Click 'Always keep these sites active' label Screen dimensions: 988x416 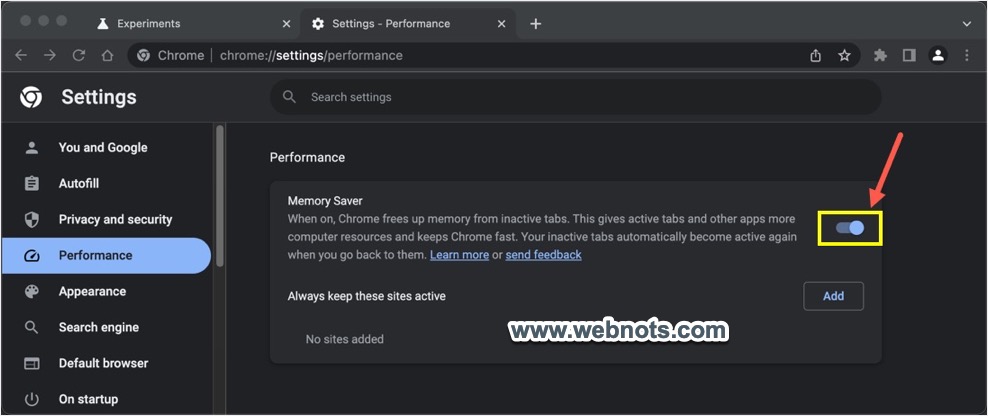click(x=367, y=296)
